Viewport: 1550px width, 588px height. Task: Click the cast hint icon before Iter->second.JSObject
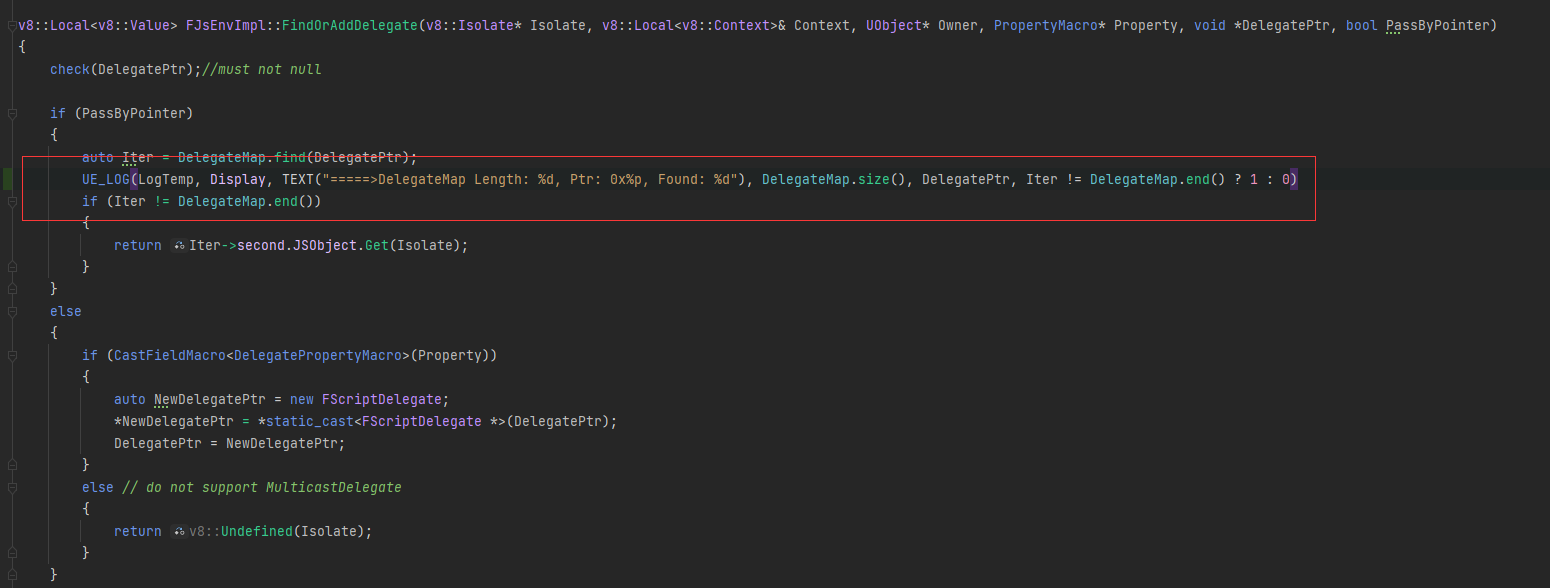tap(177, 245)
